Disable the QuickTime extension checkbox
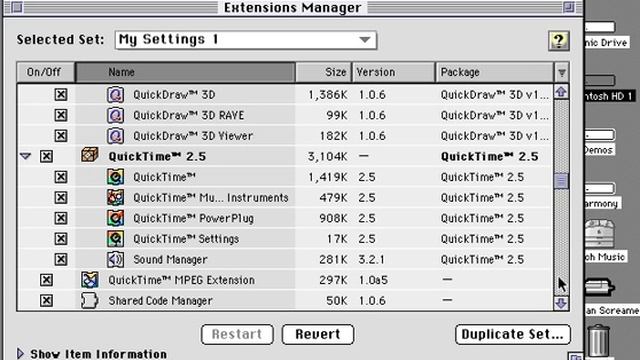The width and height of the screenshot is (640, 360). (x=61, y=177)
